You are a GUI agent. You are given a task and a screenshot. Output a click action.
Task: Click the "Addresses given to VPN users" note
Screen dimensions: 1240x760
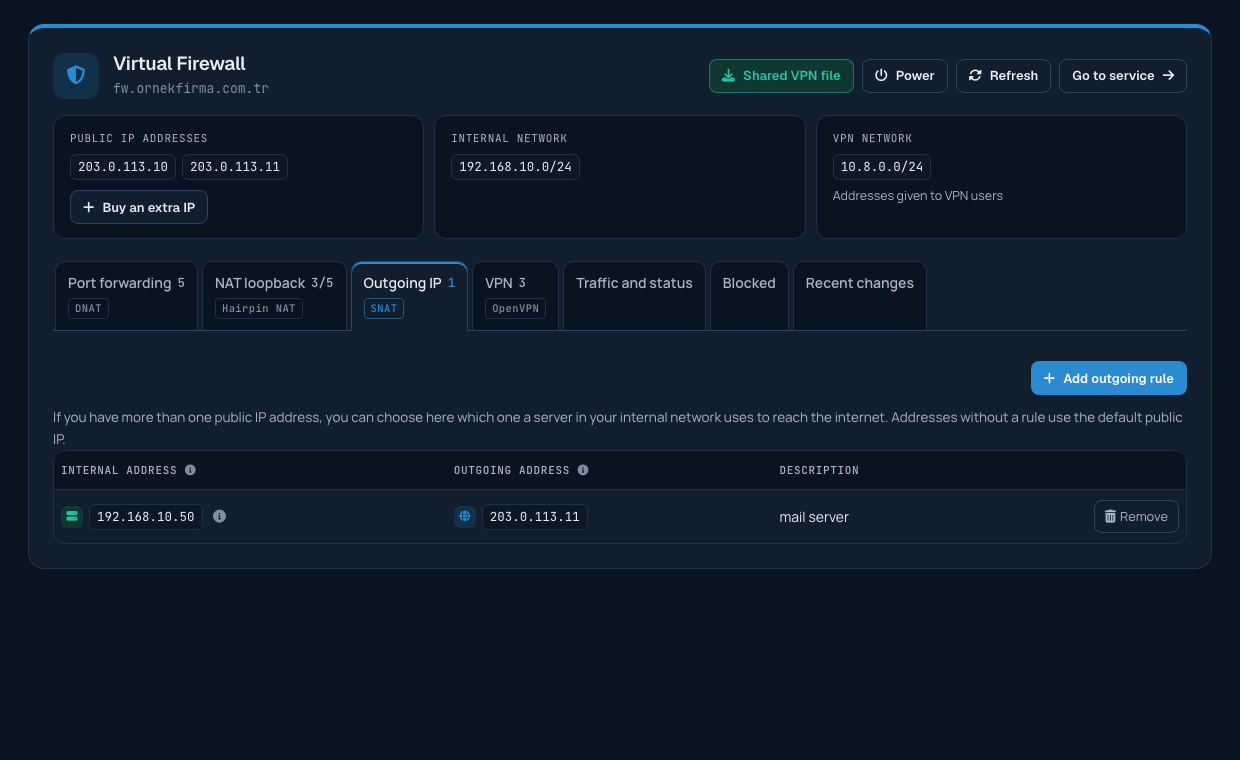point(918,196)
